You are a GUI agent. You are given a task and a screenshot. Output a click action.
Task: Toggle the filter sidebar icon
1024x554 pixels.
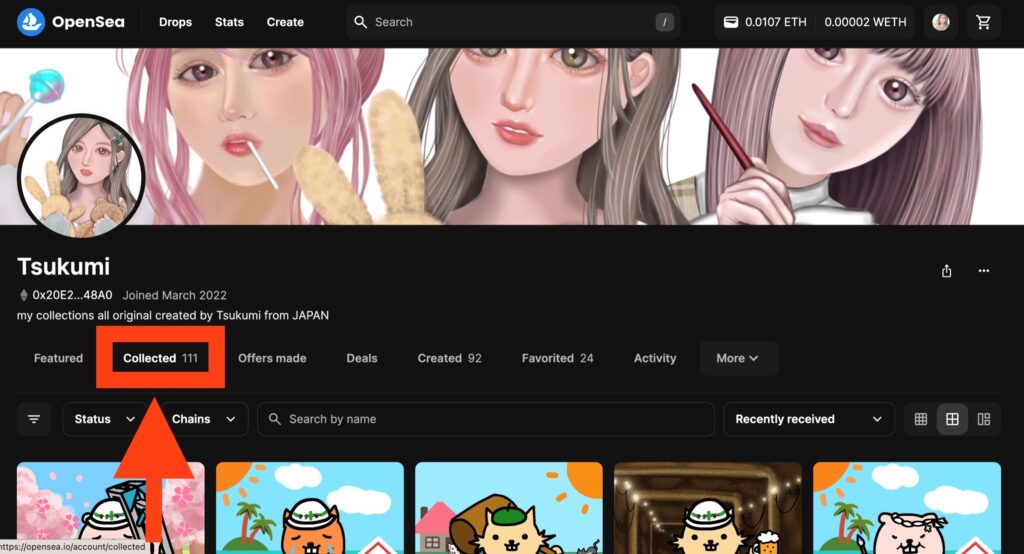coord(34,419)
